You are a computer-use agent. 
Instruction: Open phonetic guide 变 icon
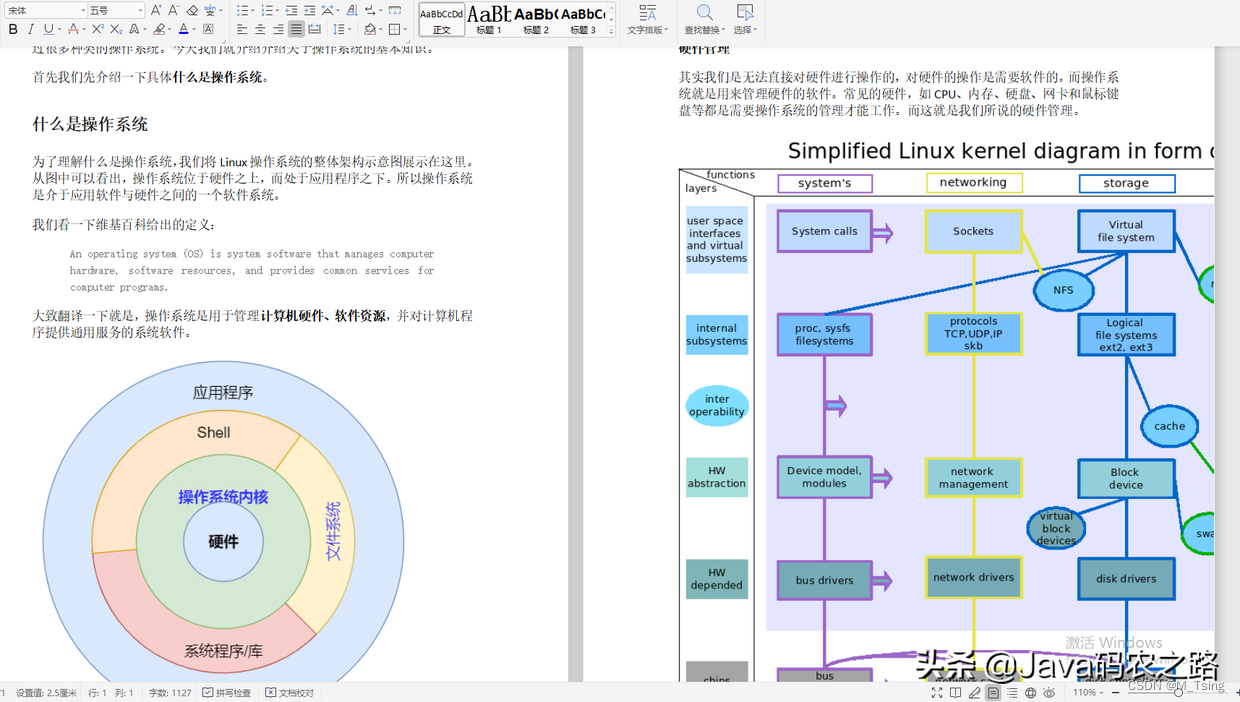(210, 10)
